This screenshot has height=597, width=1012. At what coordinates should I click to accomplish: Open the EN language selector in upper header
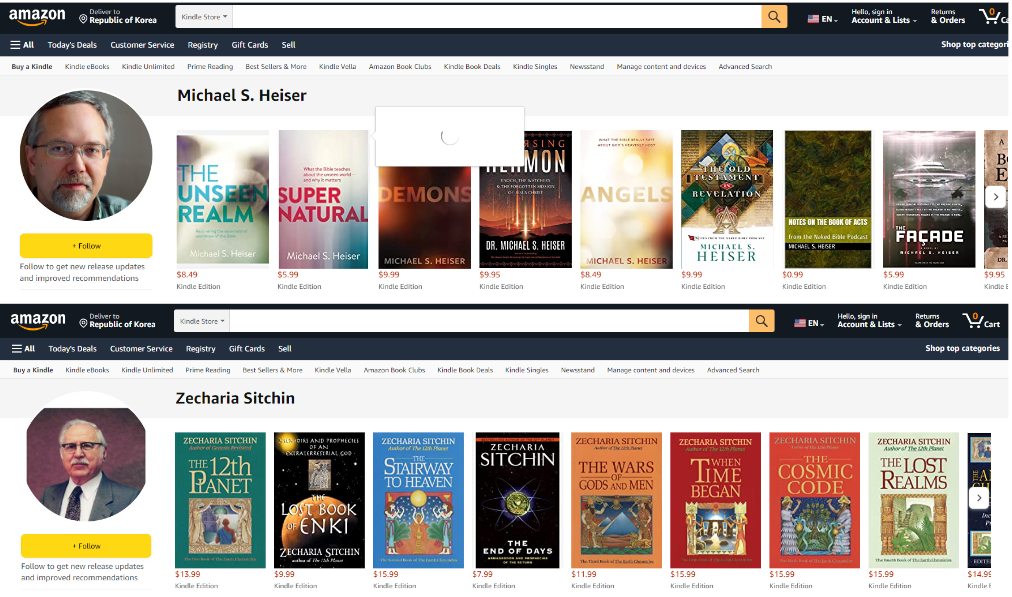[x=822, y=19]
